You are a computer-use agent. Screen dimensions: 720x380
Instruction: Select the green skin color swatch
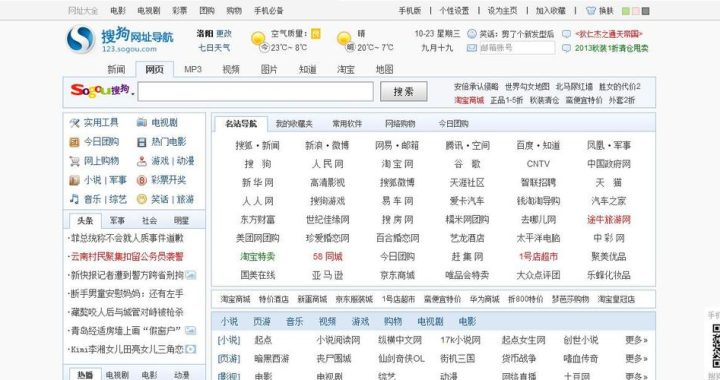click(x=625, y=11)
